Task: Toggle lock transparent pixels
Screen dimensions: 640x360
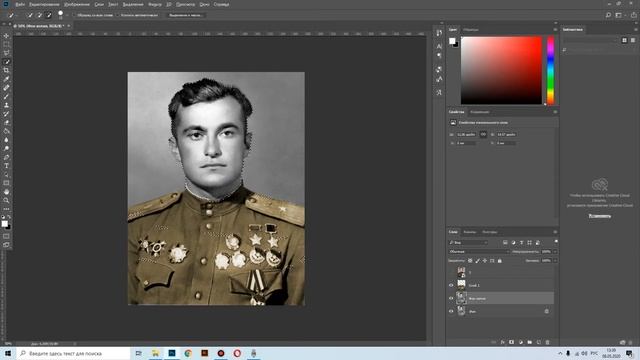Action: click(470, 260)
